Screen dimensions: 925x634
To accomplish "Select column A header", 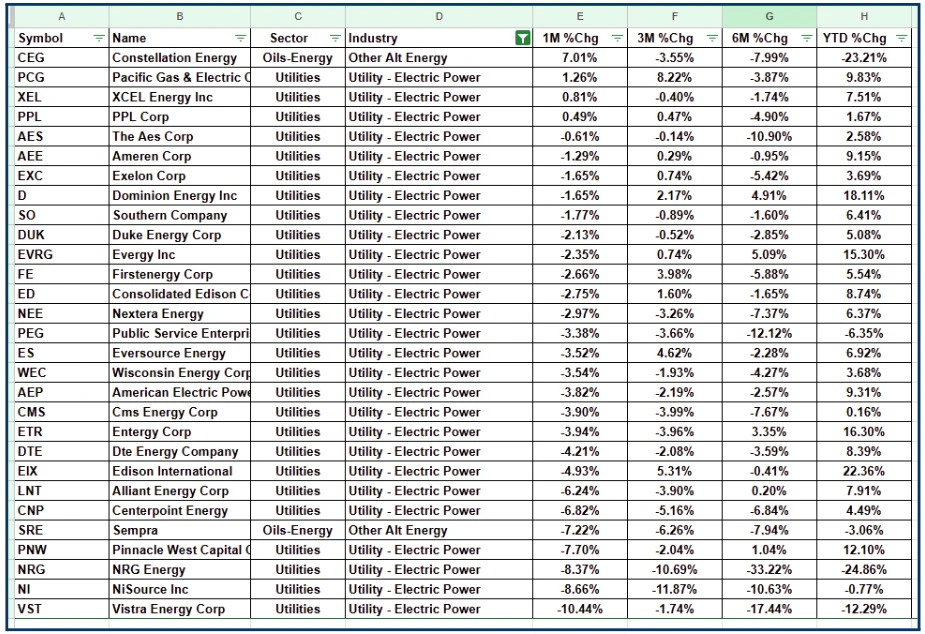I will (62, 17).
